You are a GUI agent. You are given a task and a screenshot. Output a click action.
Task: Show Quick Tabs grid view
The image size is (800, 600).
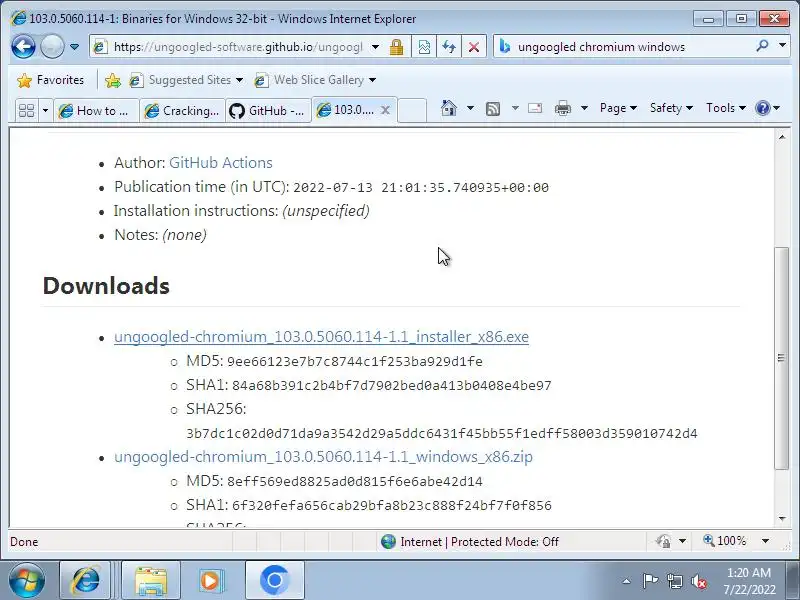coord(27,110)
